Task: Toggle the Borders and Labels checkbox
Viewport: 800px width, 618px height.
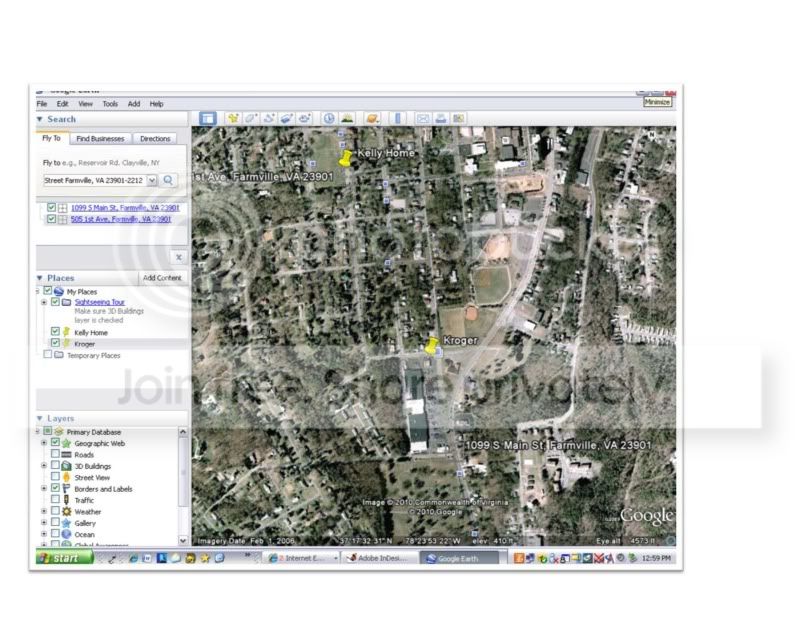Action: (56, 489)
